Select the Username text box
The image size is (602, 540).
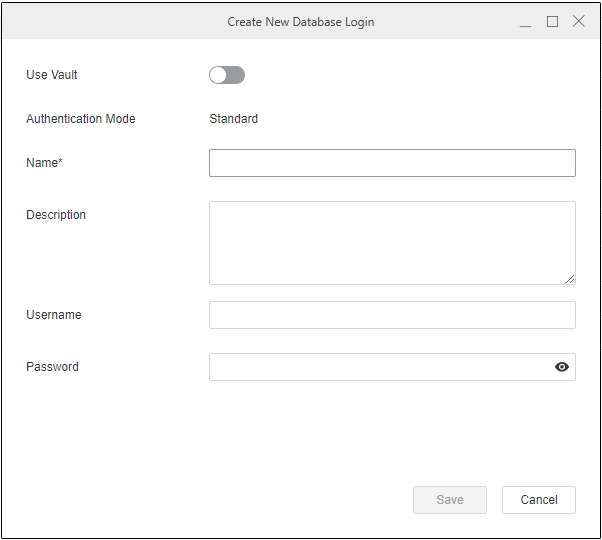click(x=391, y=315)
